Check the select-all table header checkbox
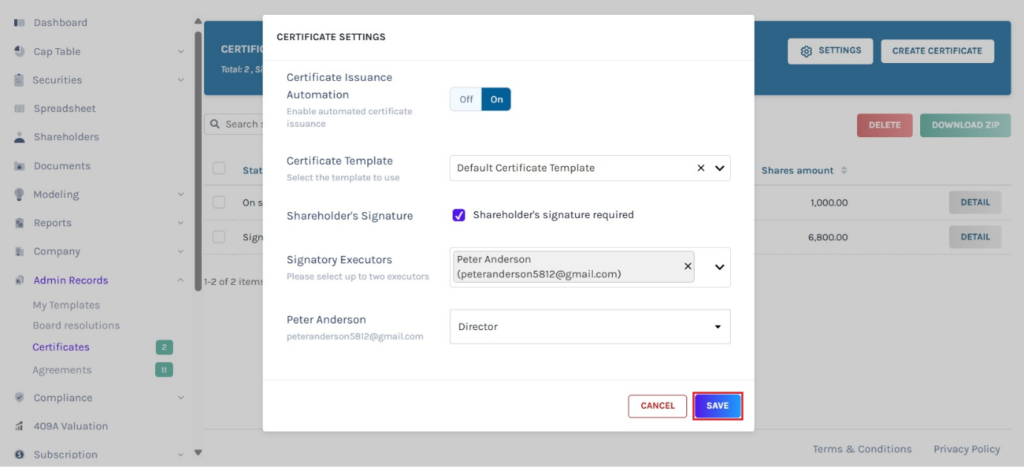This screenshot has height=471, width=1024. point(219,169)
